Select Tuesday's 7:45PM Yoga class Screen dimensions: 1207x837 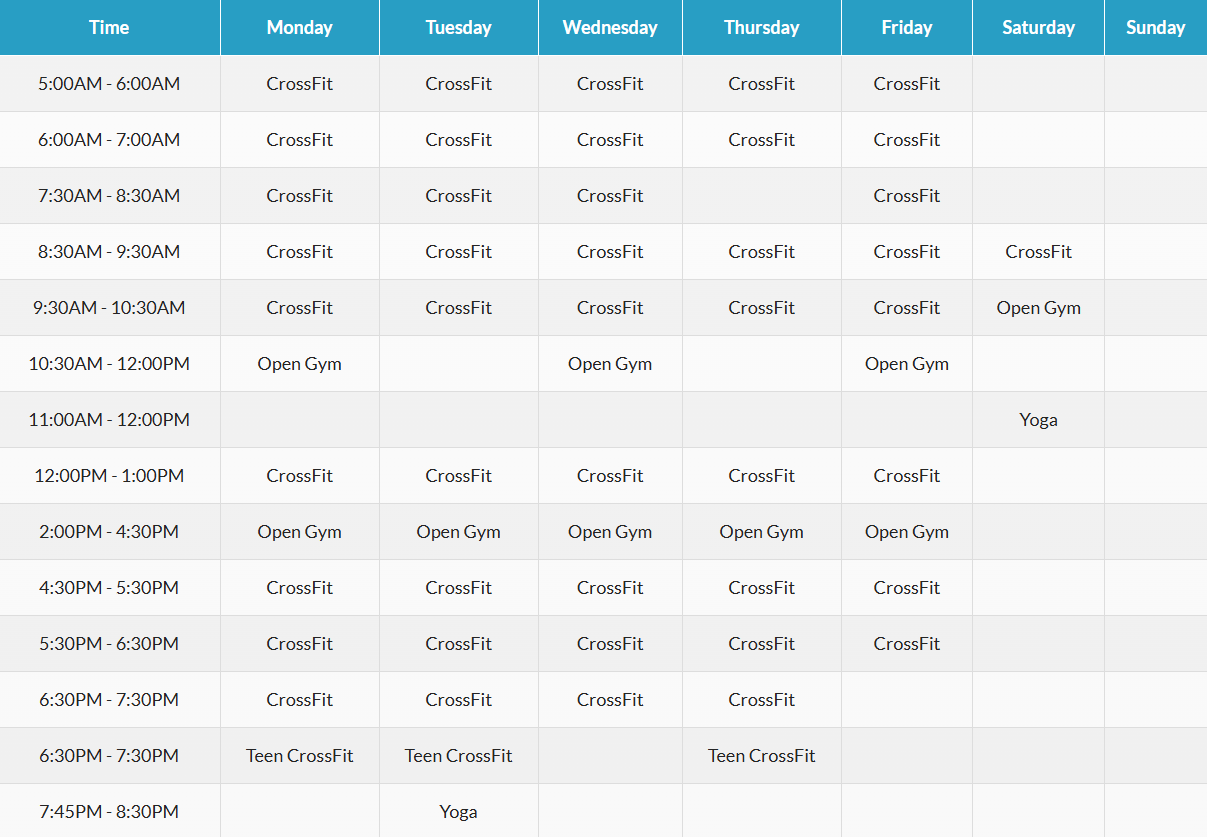(458, 812)
